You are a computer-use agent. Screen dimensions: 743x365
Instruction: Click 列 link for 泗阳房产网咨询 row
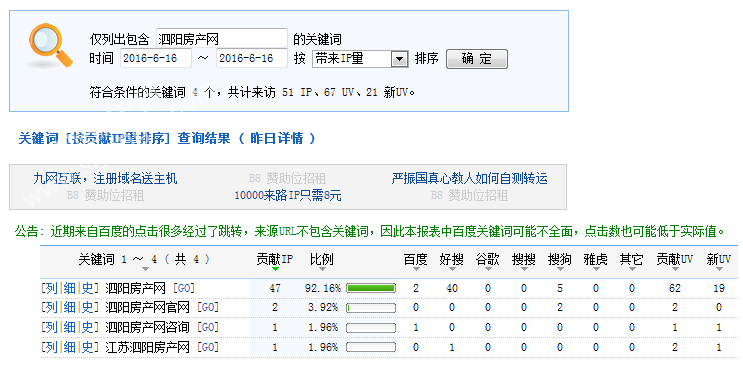click(x=51, y=328)
